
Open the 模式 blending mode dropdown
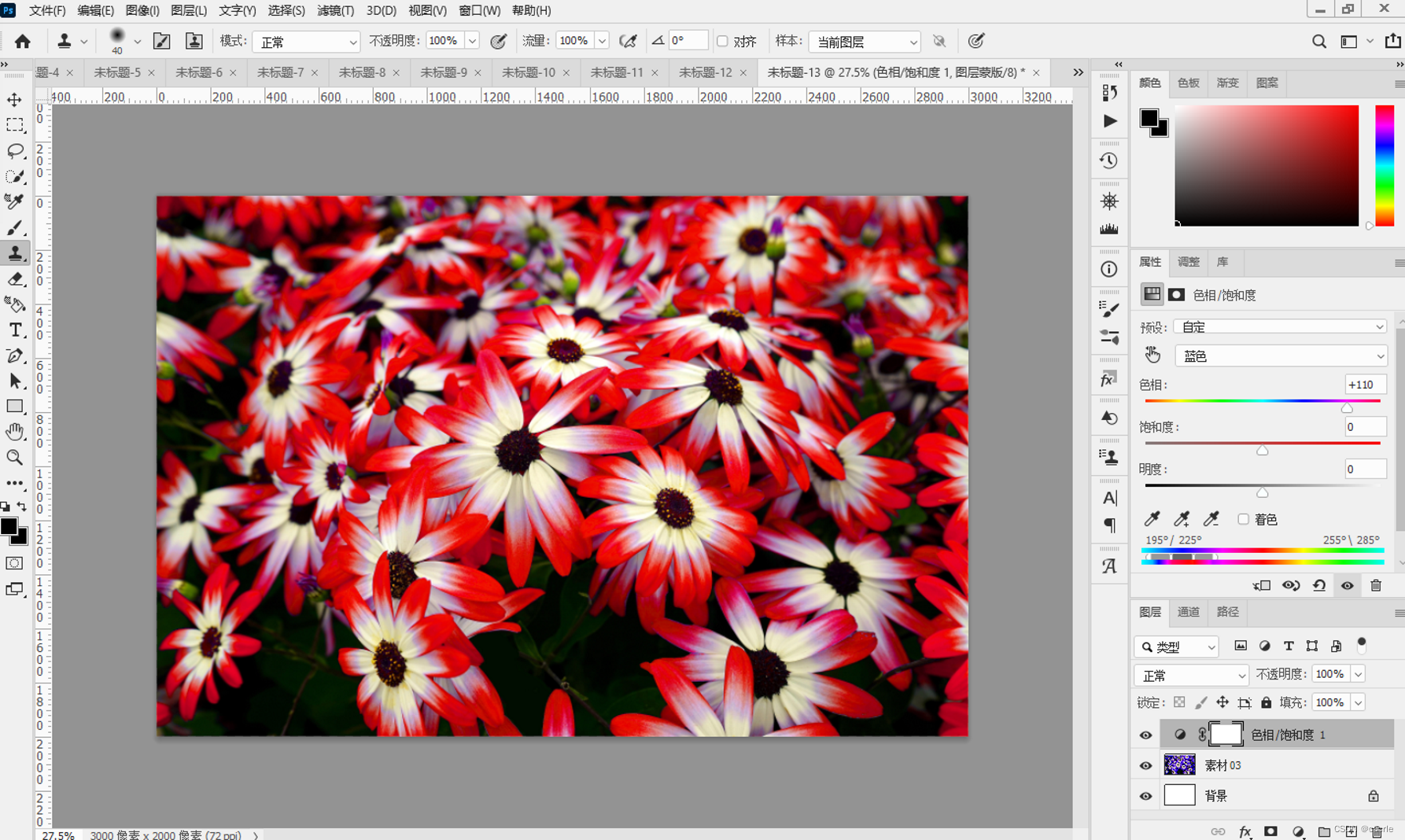click(306, 41)
